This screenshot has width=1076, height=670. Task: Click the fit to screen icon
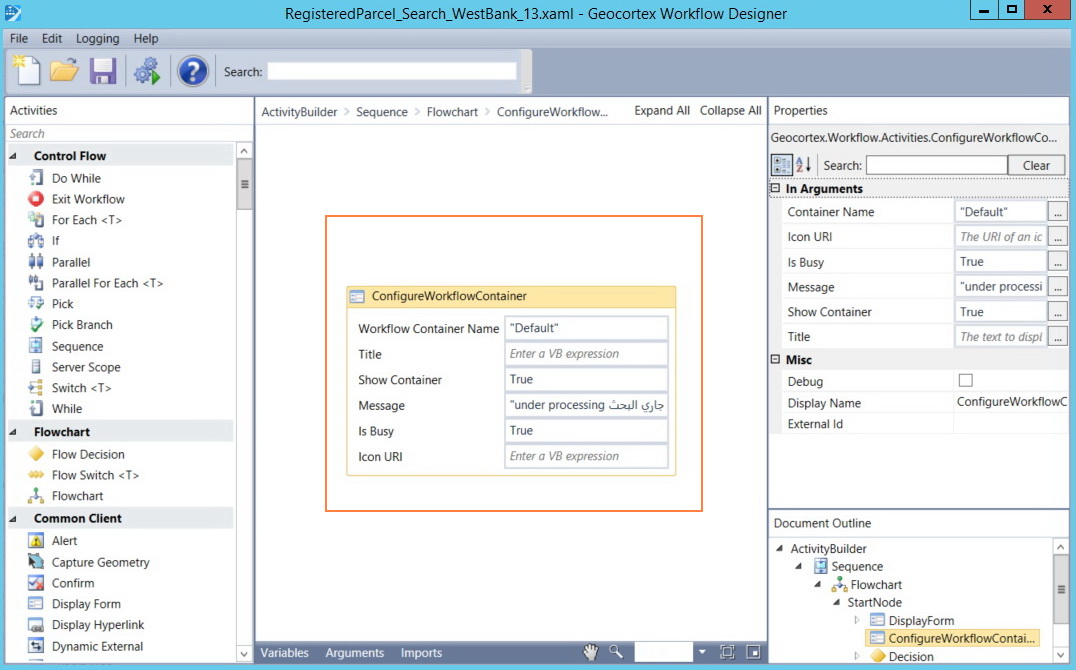tap(727, 652)
